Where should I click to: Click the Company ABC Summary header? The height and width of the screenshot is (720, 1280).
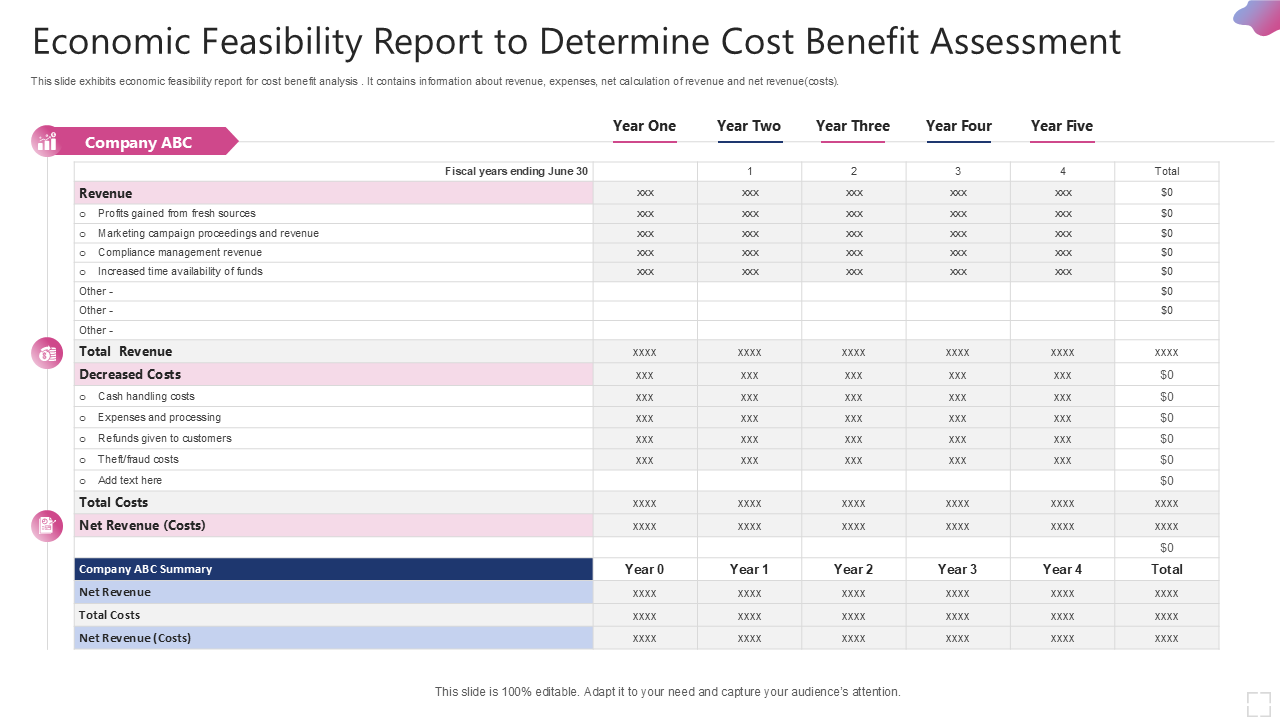click(334, 569)
